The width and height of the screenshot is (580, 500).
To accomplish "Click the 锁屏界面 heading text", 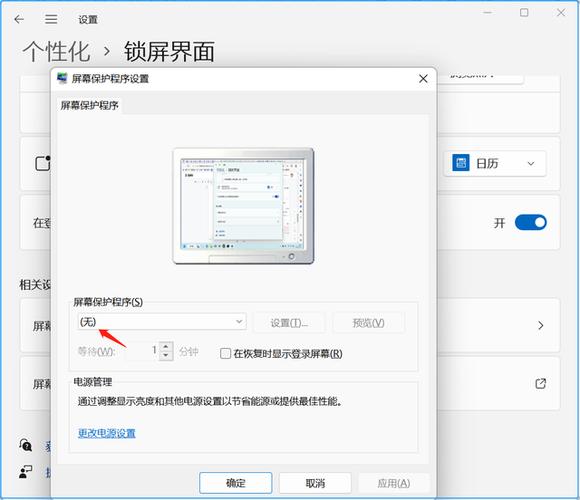I will pos(169,51).
